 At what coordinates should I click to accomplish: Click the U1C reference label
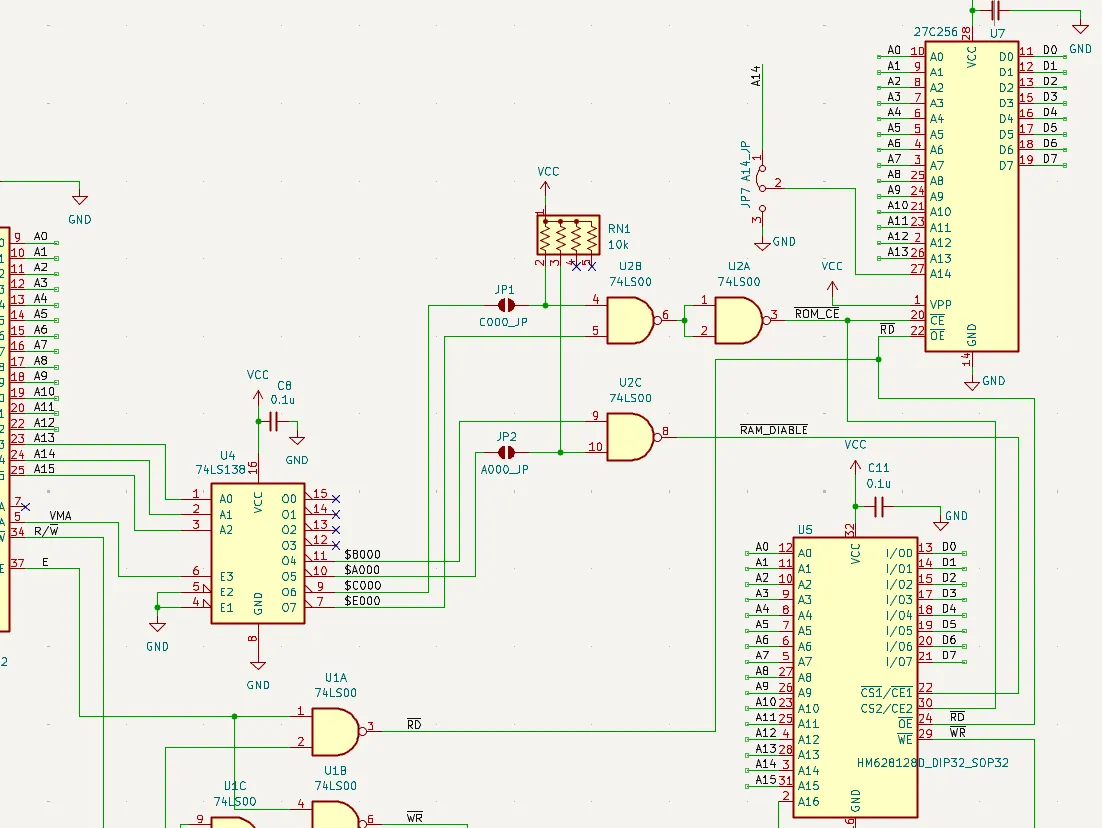(x=235, y=786)
